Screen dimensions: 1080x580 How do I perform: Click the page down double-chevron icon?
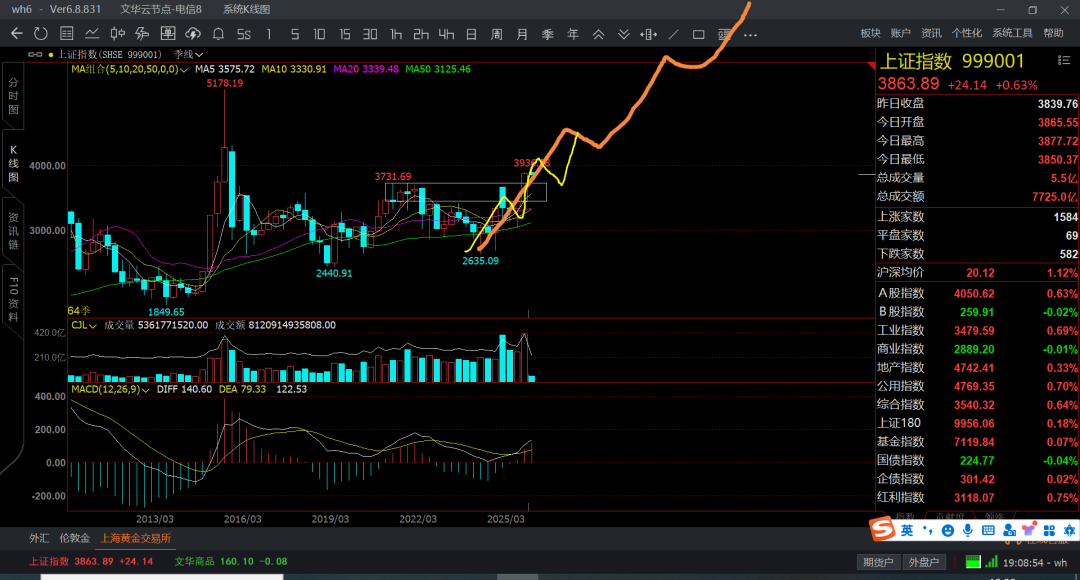point(623,34)
